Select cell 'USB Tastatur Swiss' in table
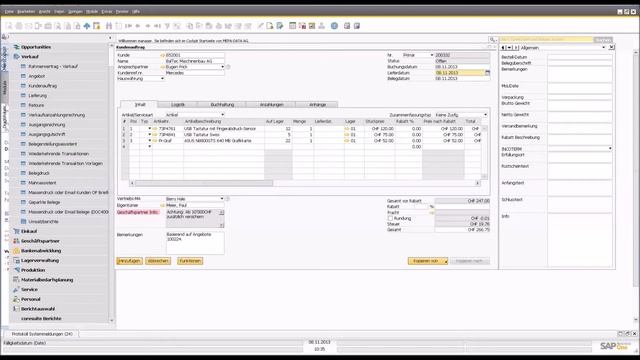Screen dimensions: 640x360 [223, 135]
